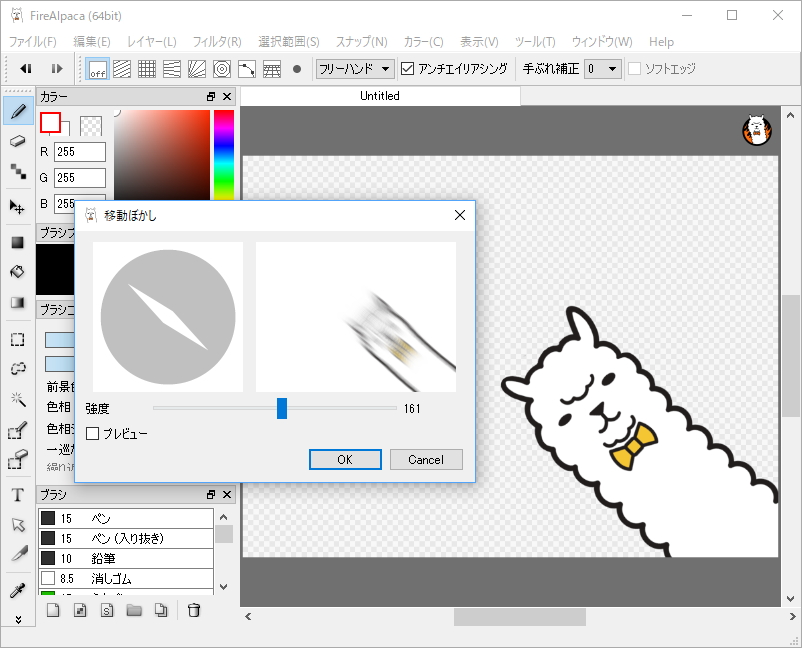Open the 編集(E) menu

click(x=92, y=41)
